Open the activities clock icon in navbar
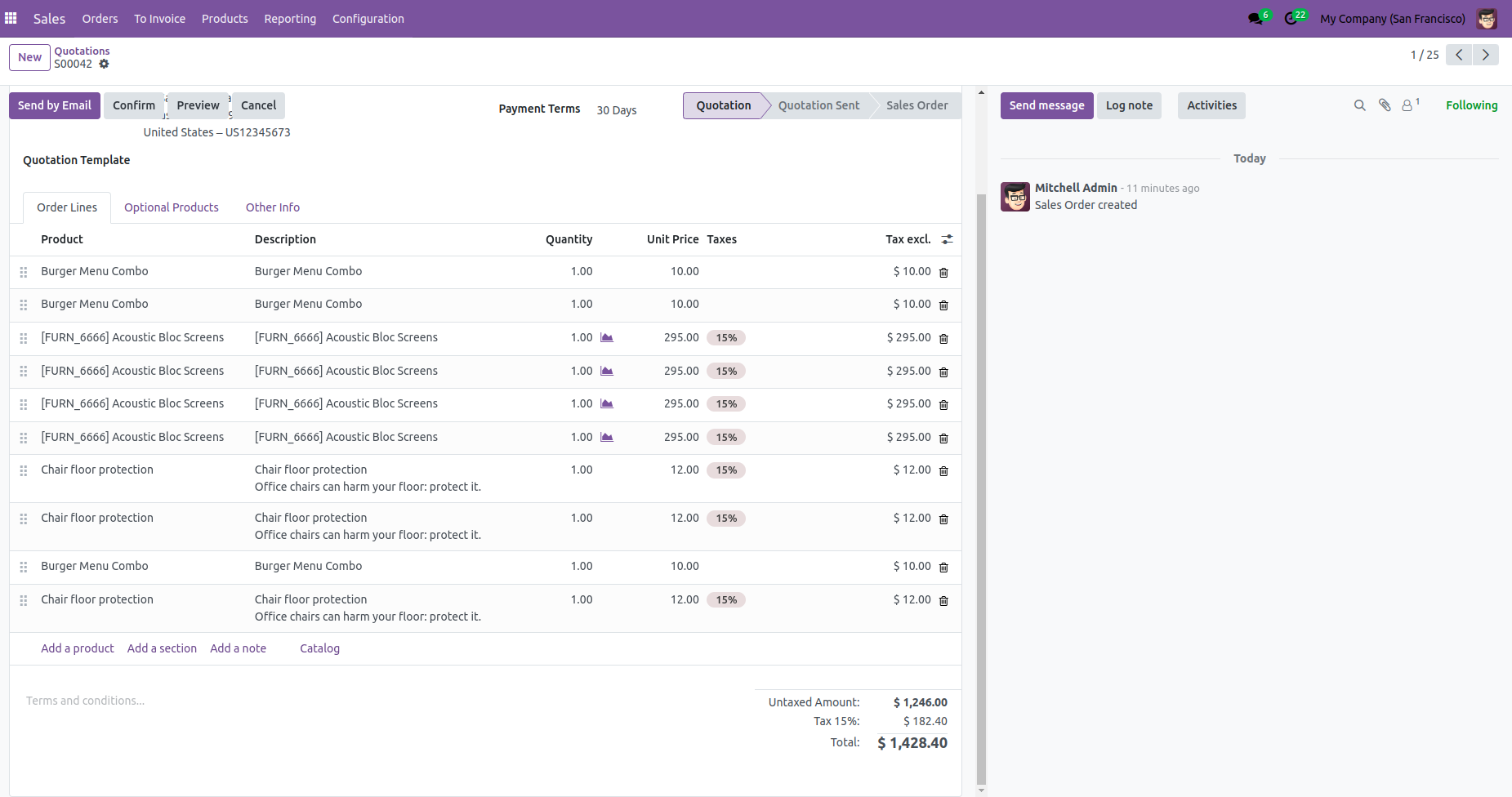The height and width of the screenshot is (797, 1512). (1291, 19)
